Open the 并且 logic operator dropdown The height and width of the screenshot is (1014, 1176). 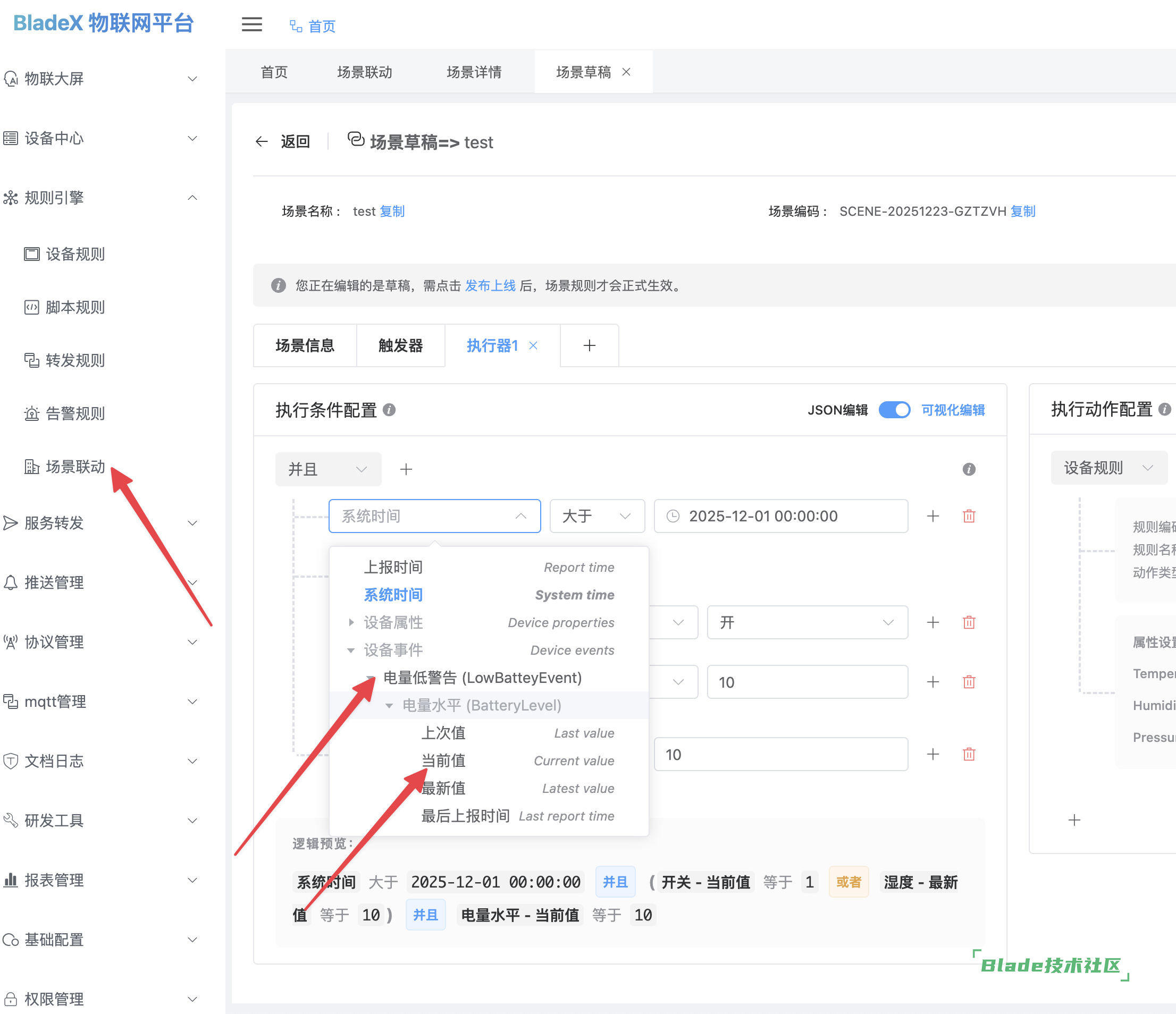tap(328, 469)
